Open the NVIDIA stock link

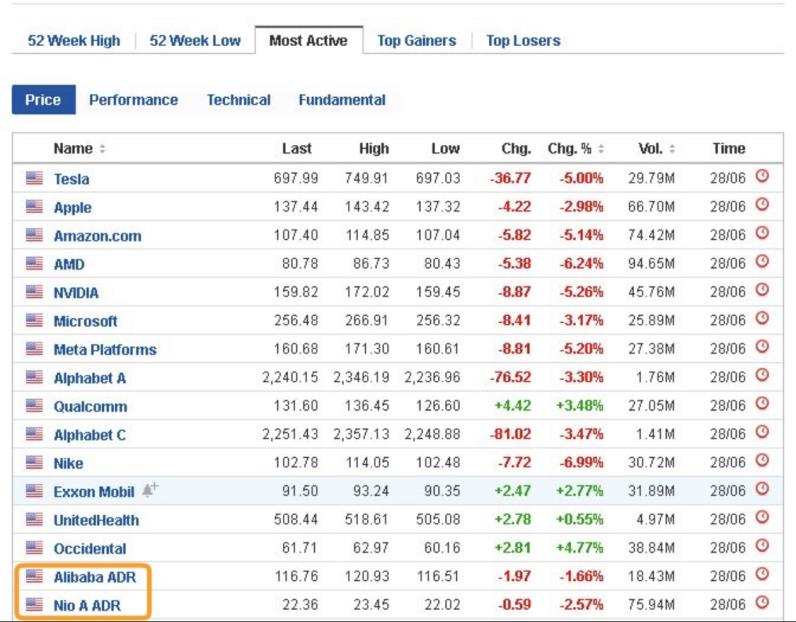76,293
